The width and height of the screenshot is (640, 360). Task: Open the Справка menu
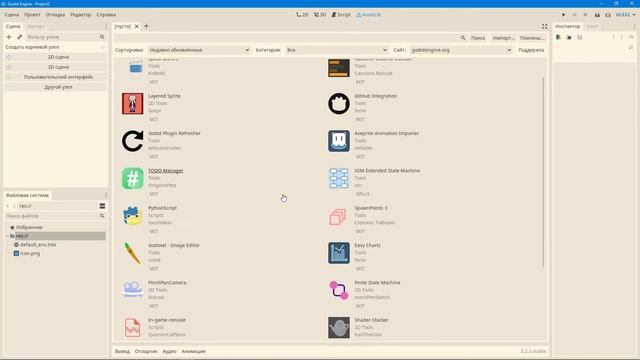tap(106, 15)
